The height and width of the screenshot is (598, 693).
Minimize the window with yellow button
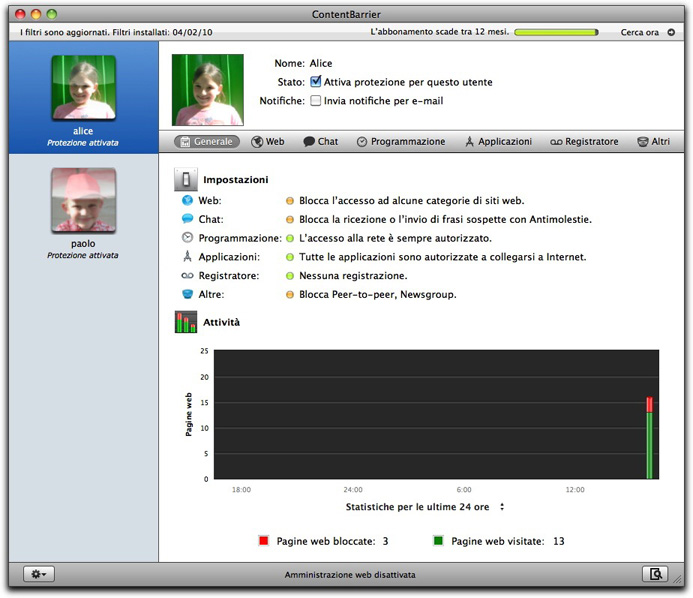(36, 14)
